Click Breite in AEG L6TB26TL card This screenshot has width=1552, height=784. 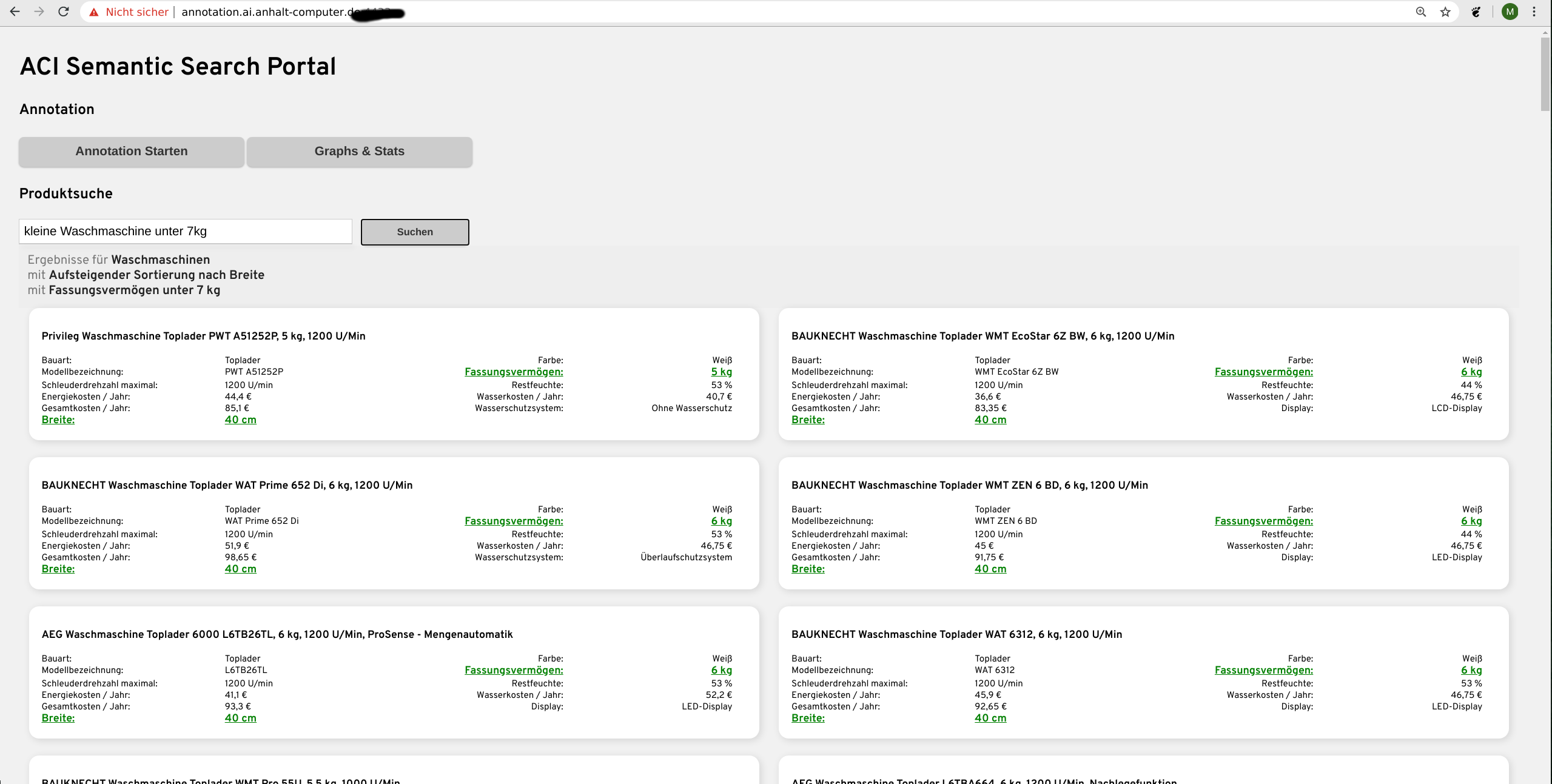58,719
